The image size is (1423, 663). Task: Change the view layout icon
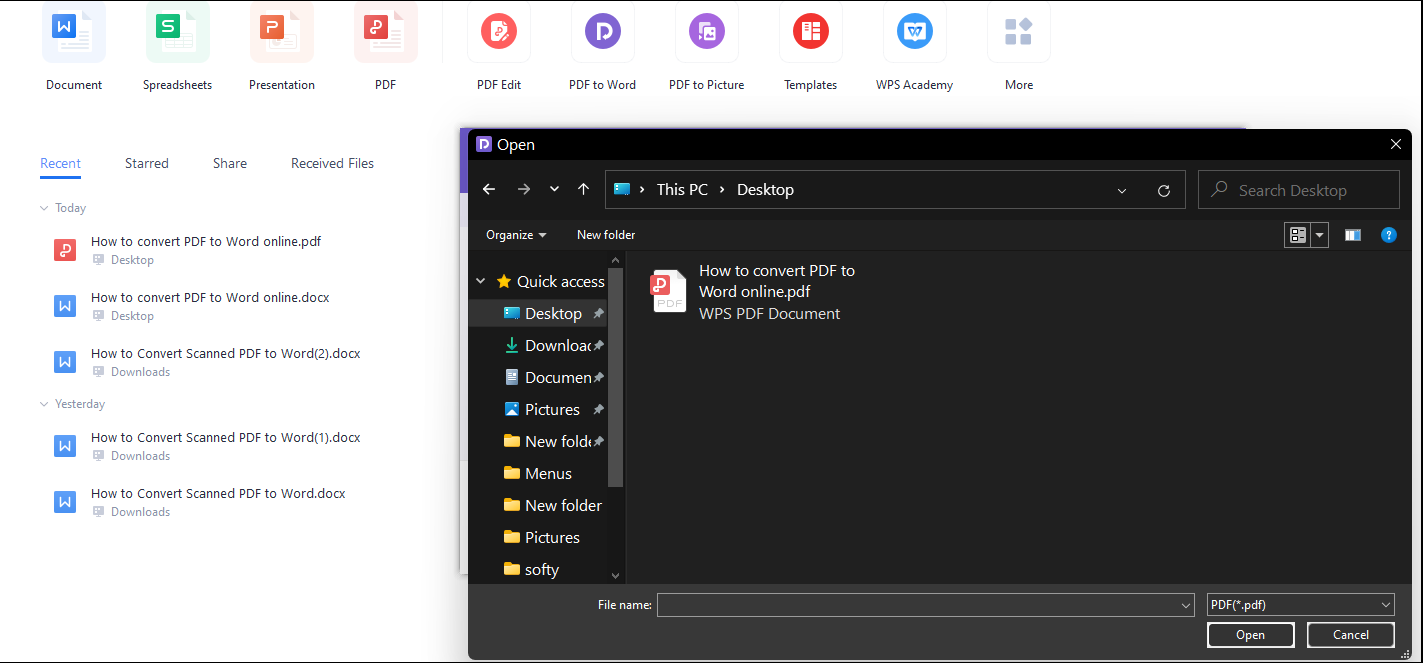click(x=1298, y=235)
